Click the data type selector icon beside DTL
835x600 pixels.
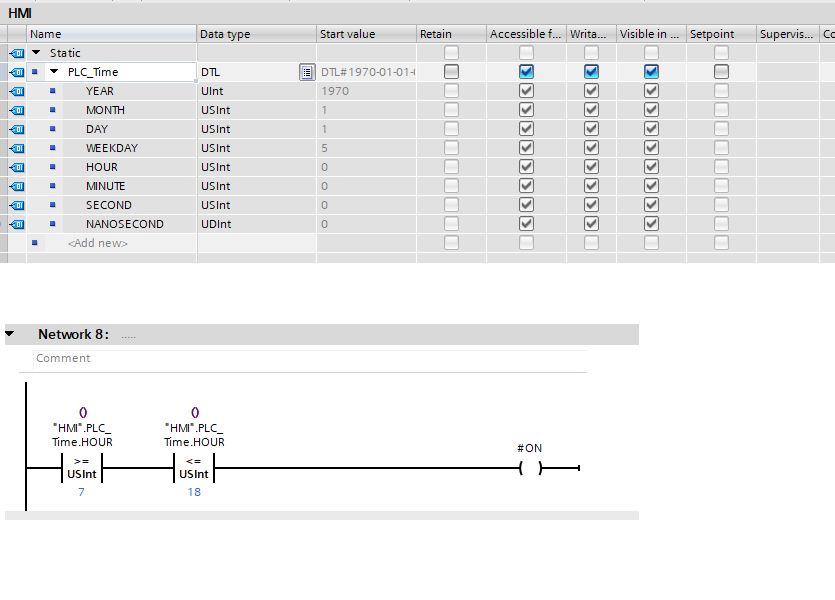307,72
